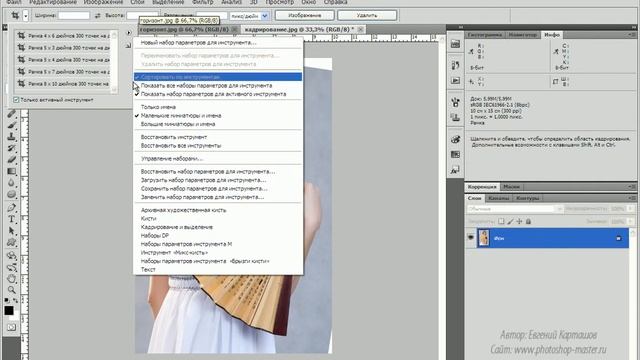Open Коррекция panel options menu
Viewport: 640px width, 360px height.
tap(632, 187)
